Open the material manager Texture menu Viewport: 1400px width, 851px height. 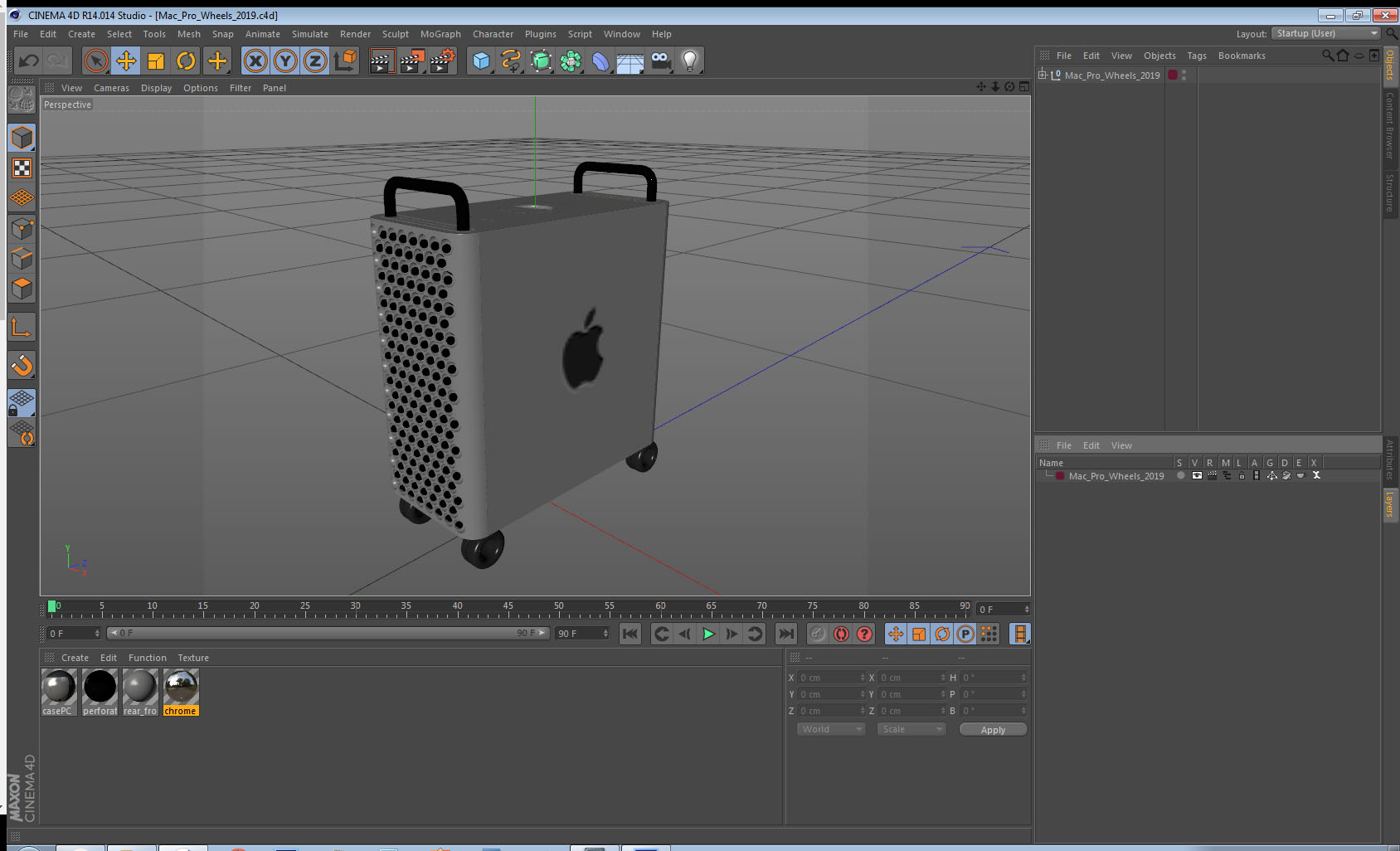(193, 658)
